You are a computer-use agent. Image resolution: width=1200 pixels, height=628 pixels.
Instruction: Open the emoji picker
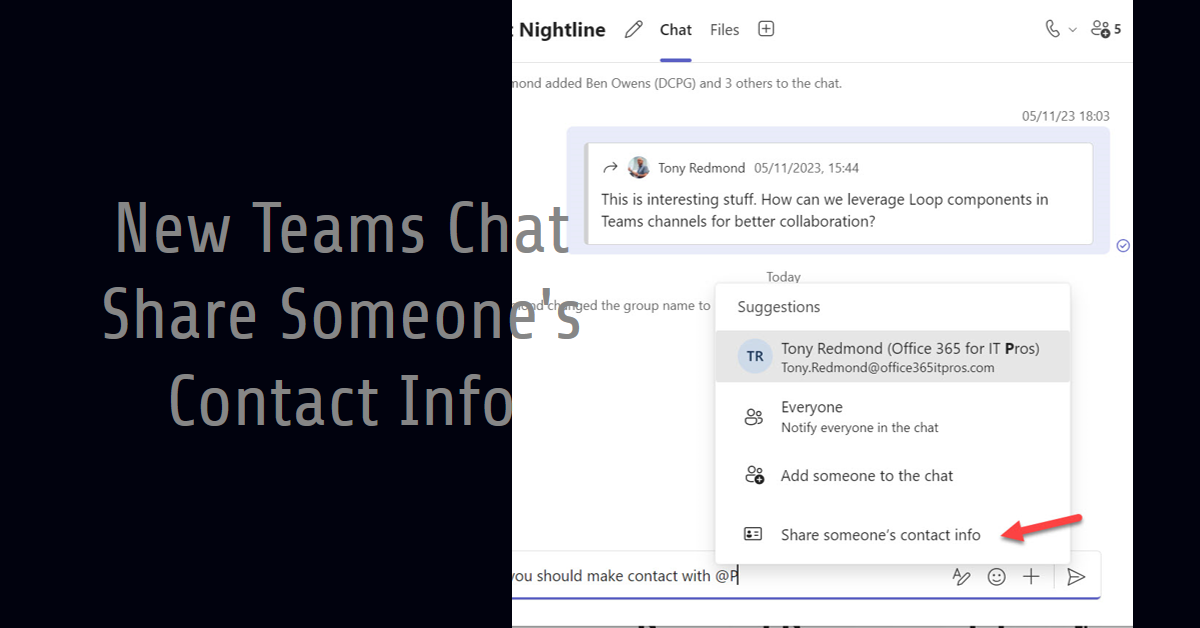click(996, 576)
